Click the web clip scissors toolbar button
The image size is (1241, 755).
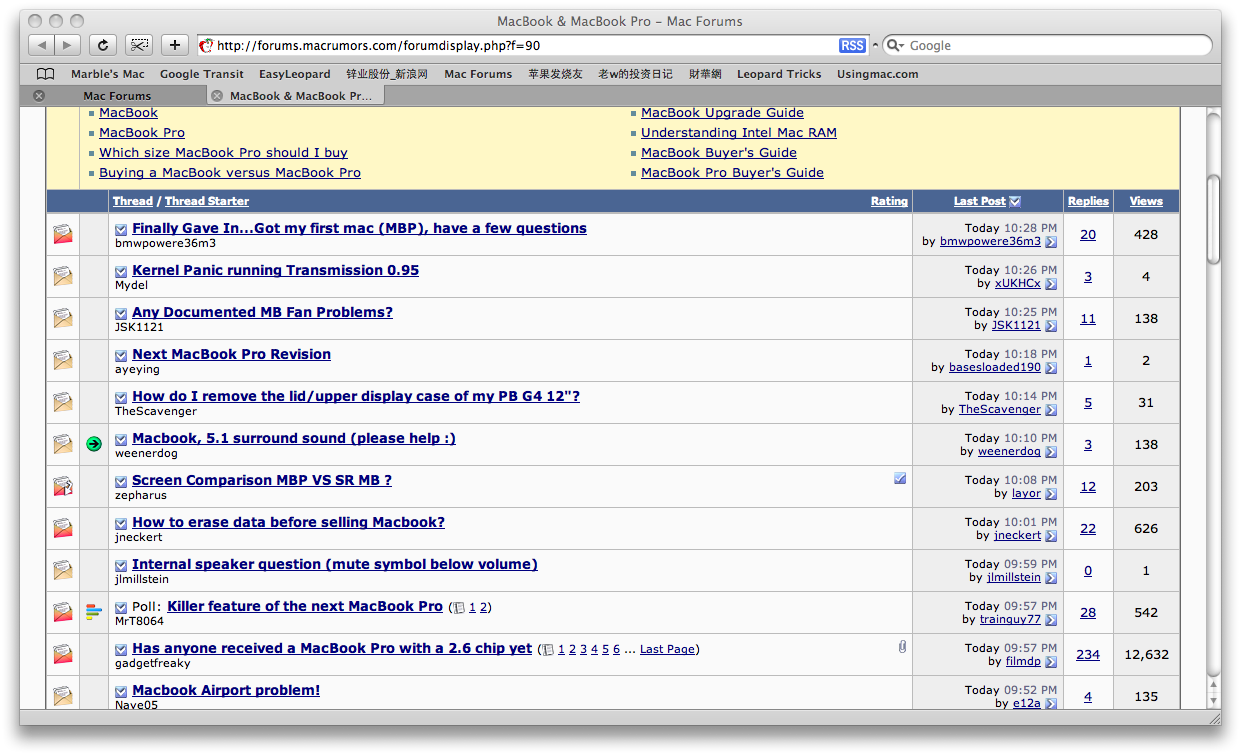click(138, 45)
